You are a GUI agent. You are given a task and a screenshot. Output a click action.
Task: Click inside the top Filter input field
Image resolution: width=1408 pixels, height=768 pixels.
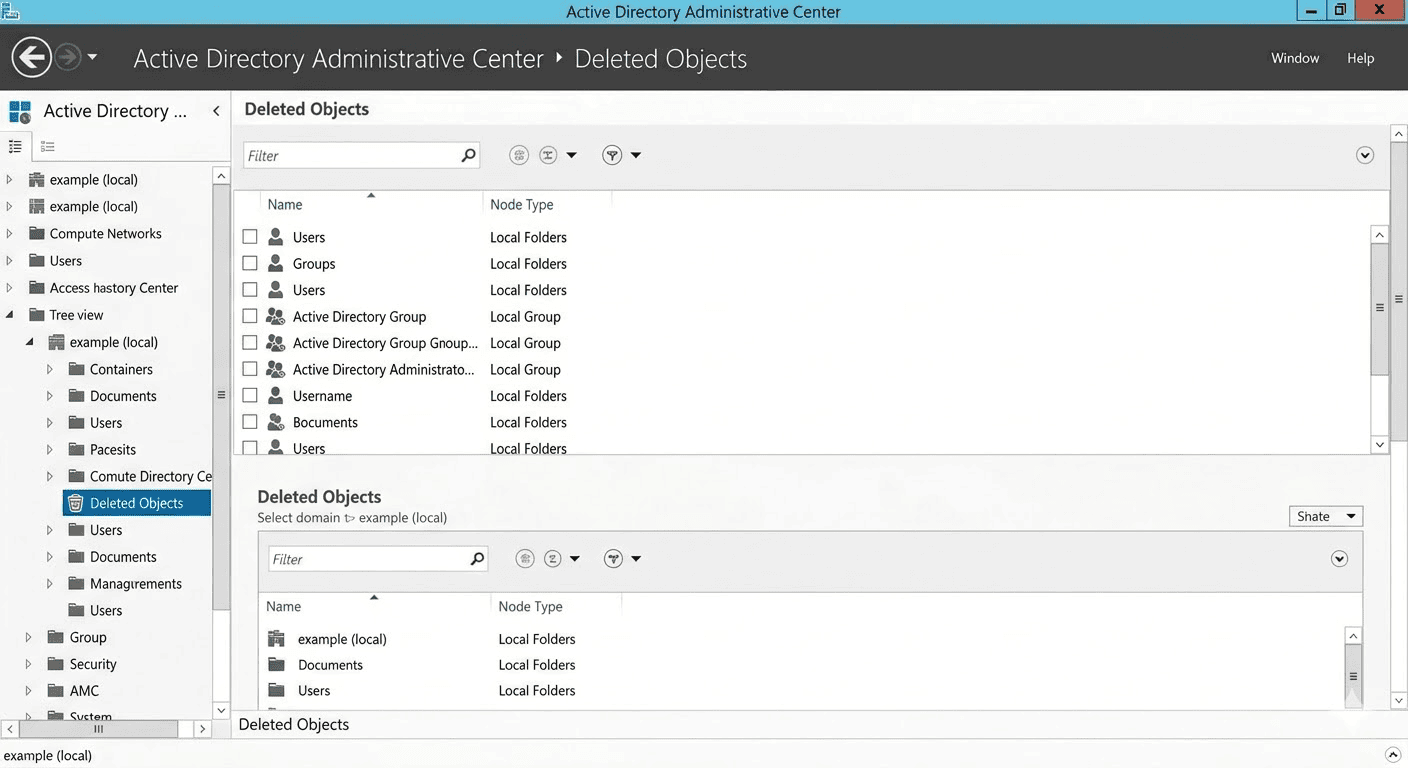[350, 155]
